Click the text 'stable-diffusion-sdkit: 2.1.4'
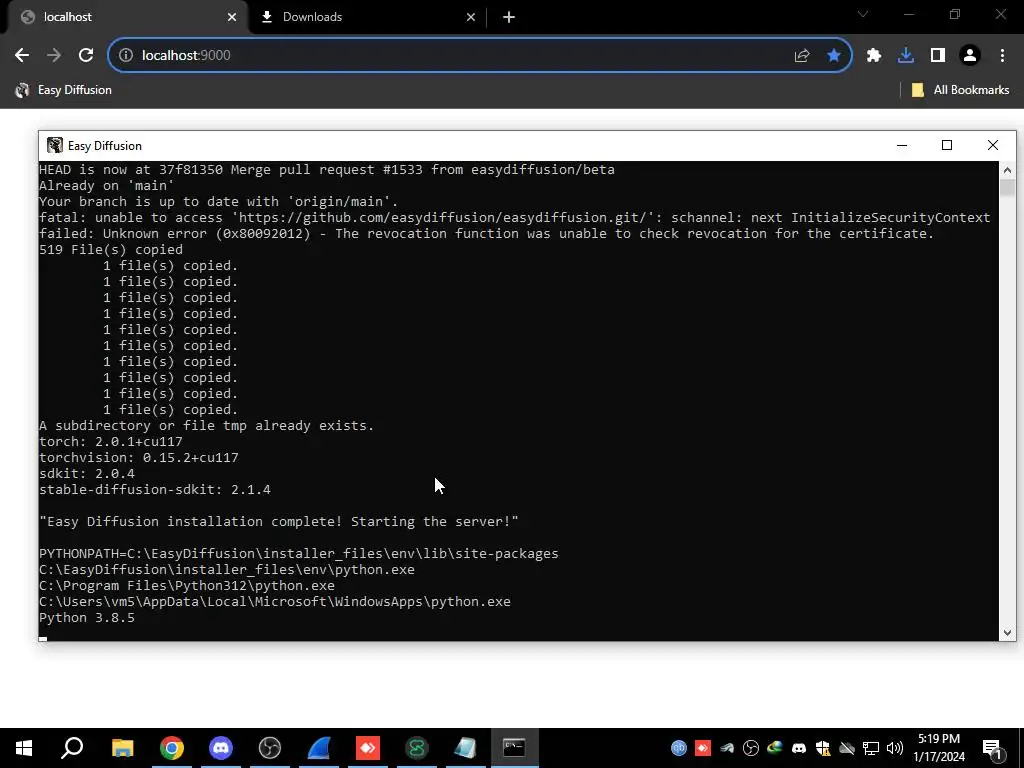Viewport: 1024px width, 768px height. coord(155,490)
